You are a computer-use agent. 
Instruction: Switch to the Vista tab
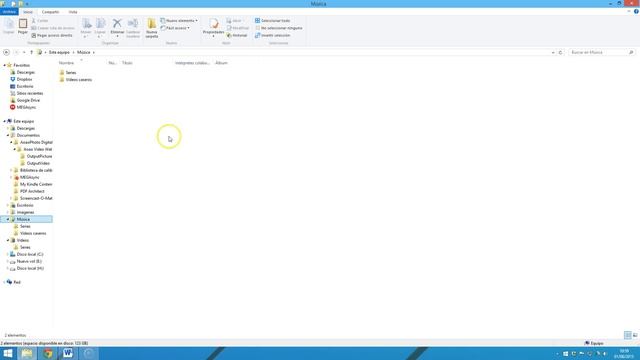(x=73, y=12)
